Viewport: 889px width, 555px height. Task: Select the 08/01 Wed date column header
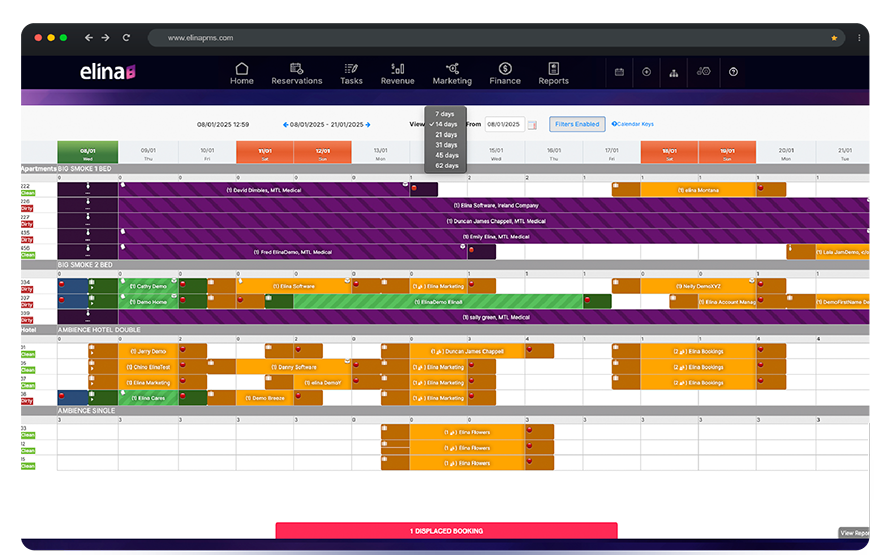point(88,152)
